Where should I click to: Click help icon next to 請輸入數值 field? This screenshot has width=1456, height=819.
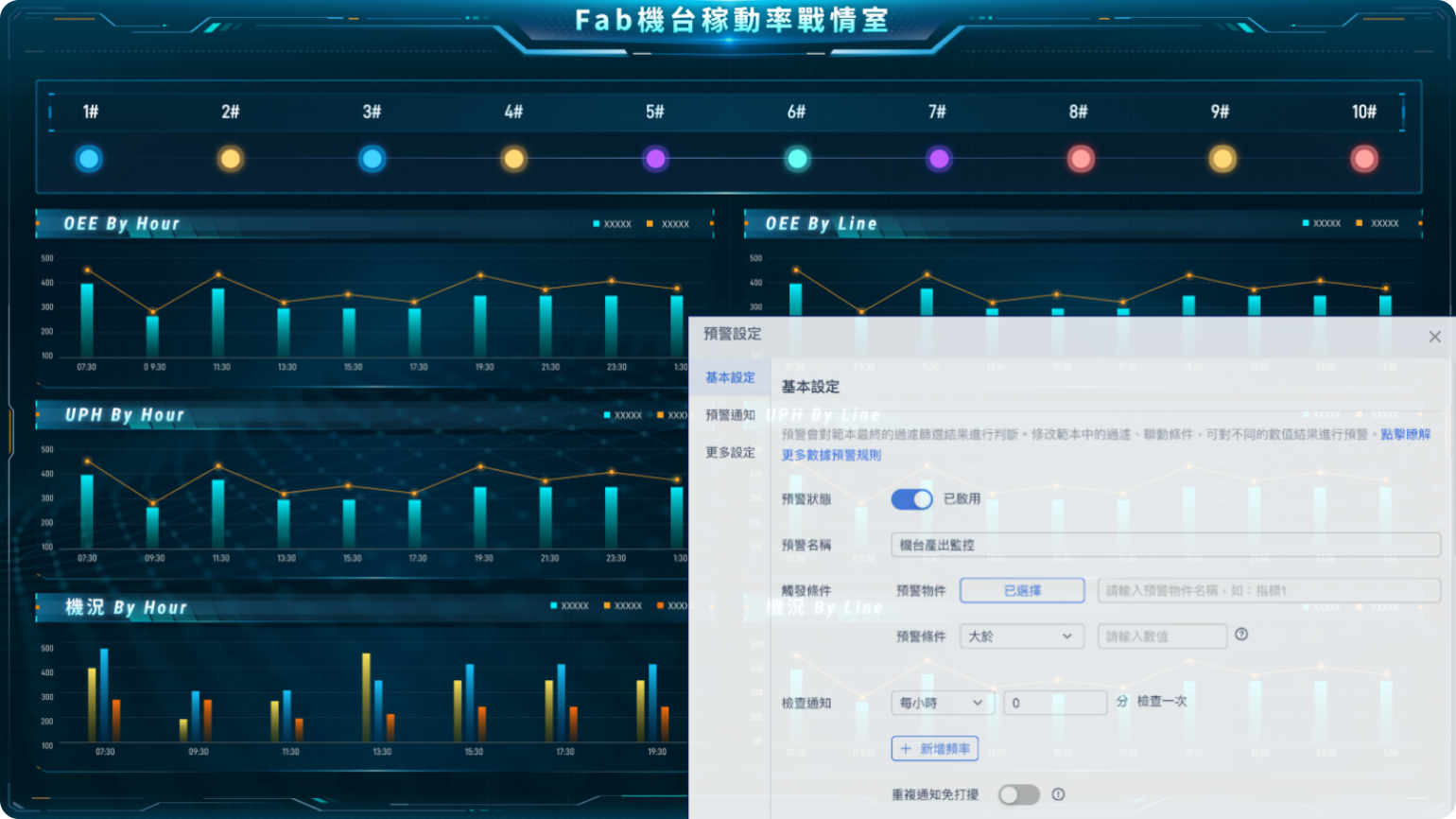click(1241, 635)
